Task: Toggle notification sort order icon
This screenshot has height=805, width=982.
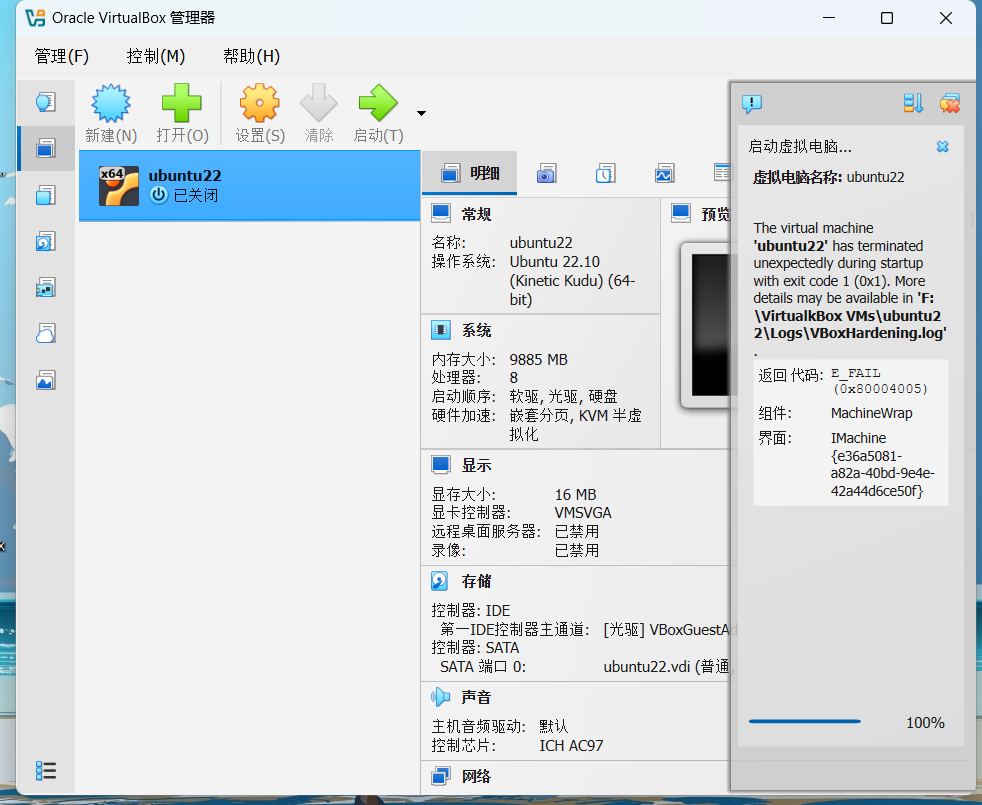Action: (913, 103)
